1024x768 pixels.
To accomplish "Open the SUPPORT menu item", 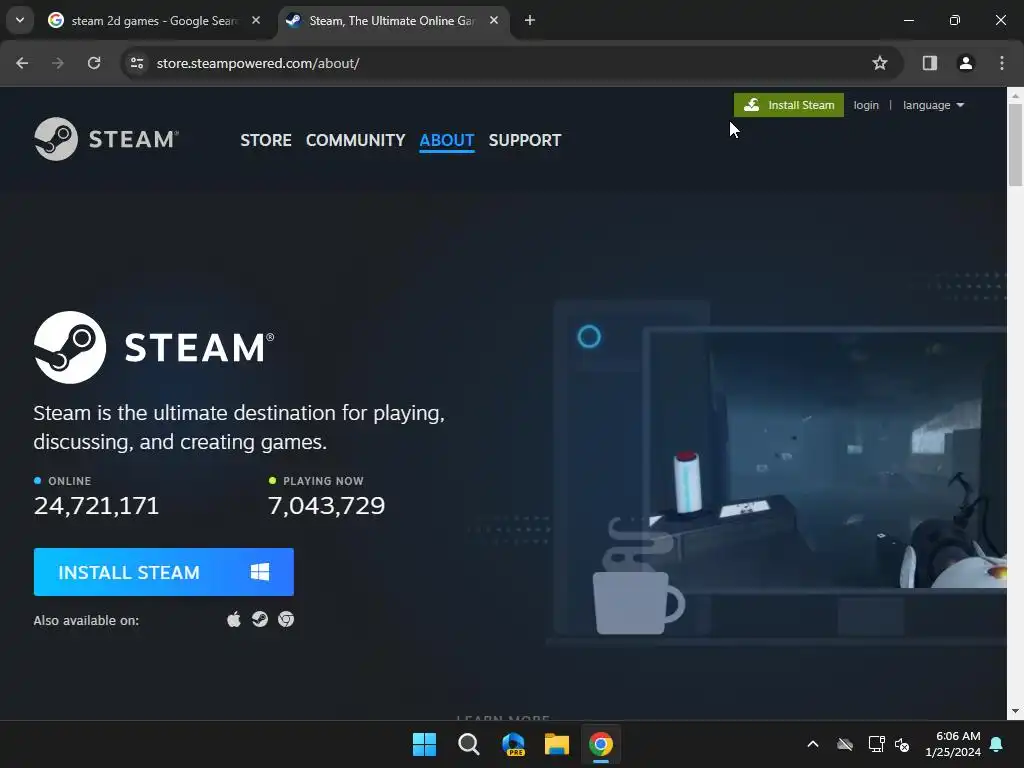I will click(525, 140).
